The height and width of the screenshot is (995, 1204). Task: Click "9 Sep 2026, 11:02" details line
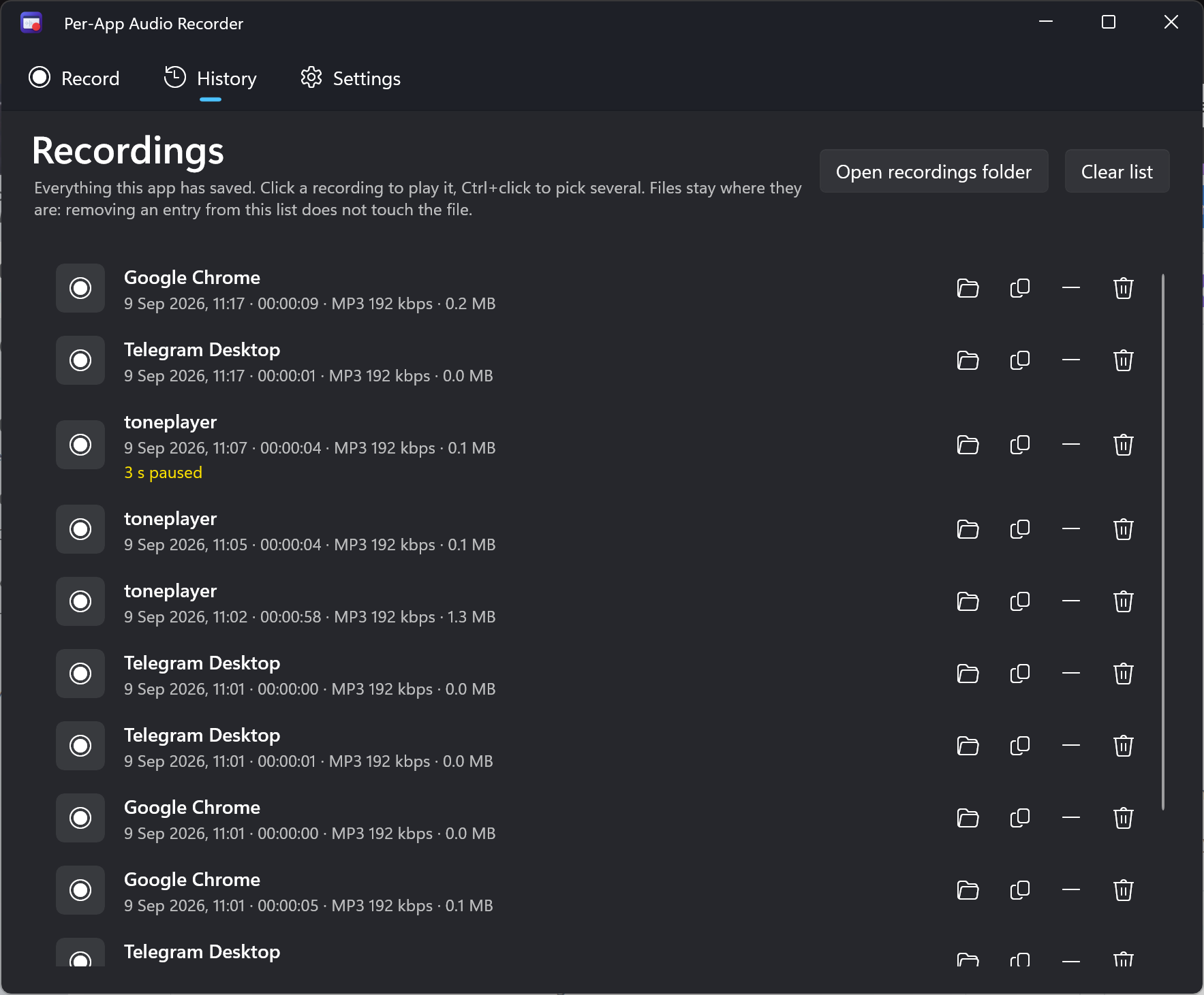309,617
